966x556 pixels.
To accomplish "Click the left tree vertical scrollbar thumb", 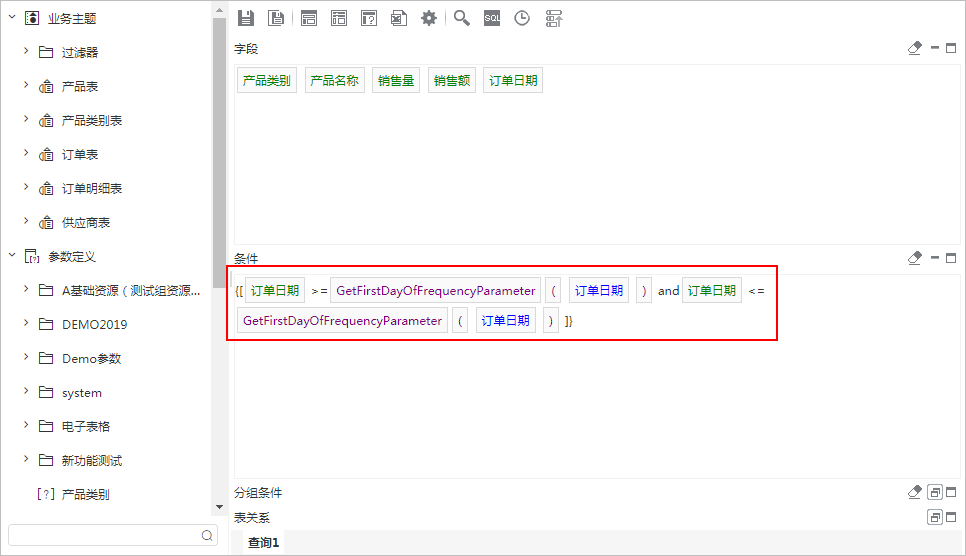I will pos(219,153).
